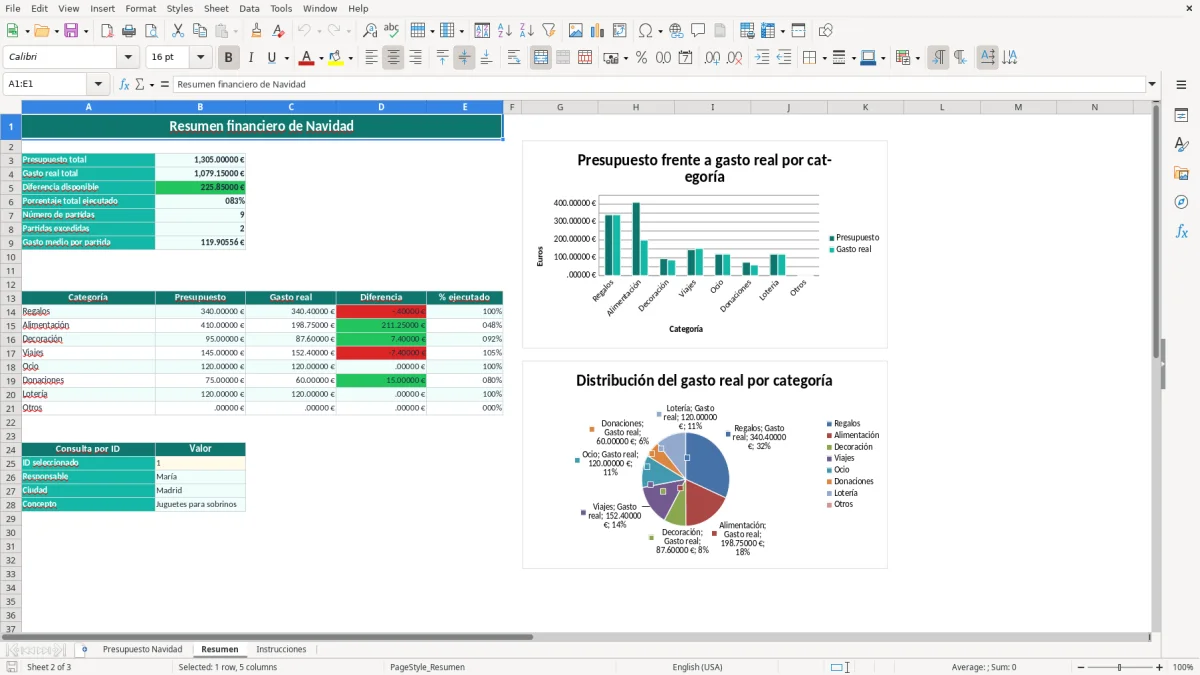The height and width of the screenshot is (675, 1200).
Task: Toggle Align Right
Action: 415,58
